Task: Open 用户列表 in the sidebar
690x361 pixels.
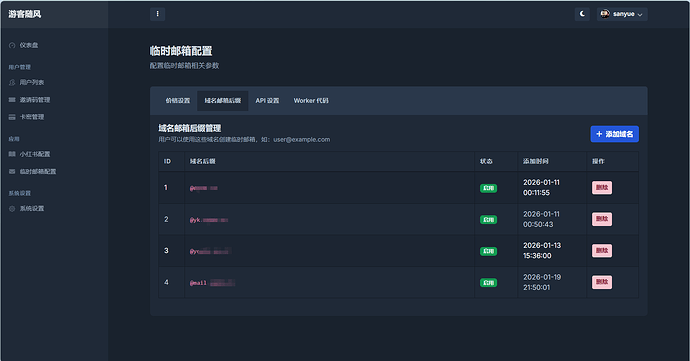Action: [x=32, y=82]
